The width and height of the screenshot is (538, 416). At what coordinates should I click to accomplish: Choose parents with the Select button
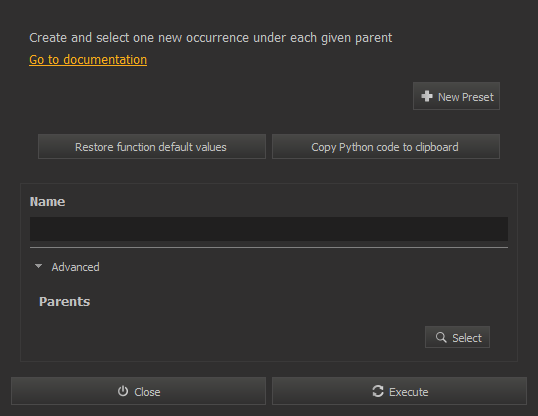point(457,337)
